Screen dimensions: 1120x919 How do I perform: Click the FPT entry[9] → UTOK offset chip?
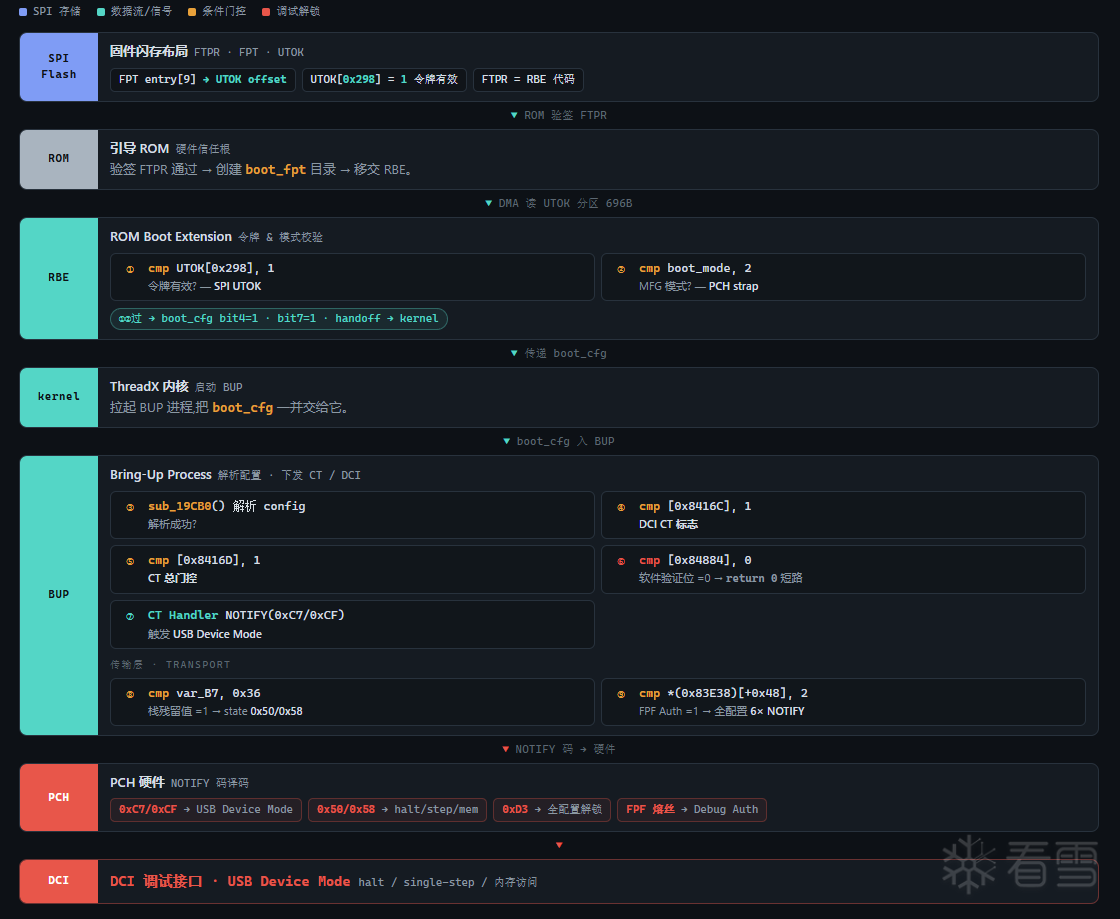203,79
